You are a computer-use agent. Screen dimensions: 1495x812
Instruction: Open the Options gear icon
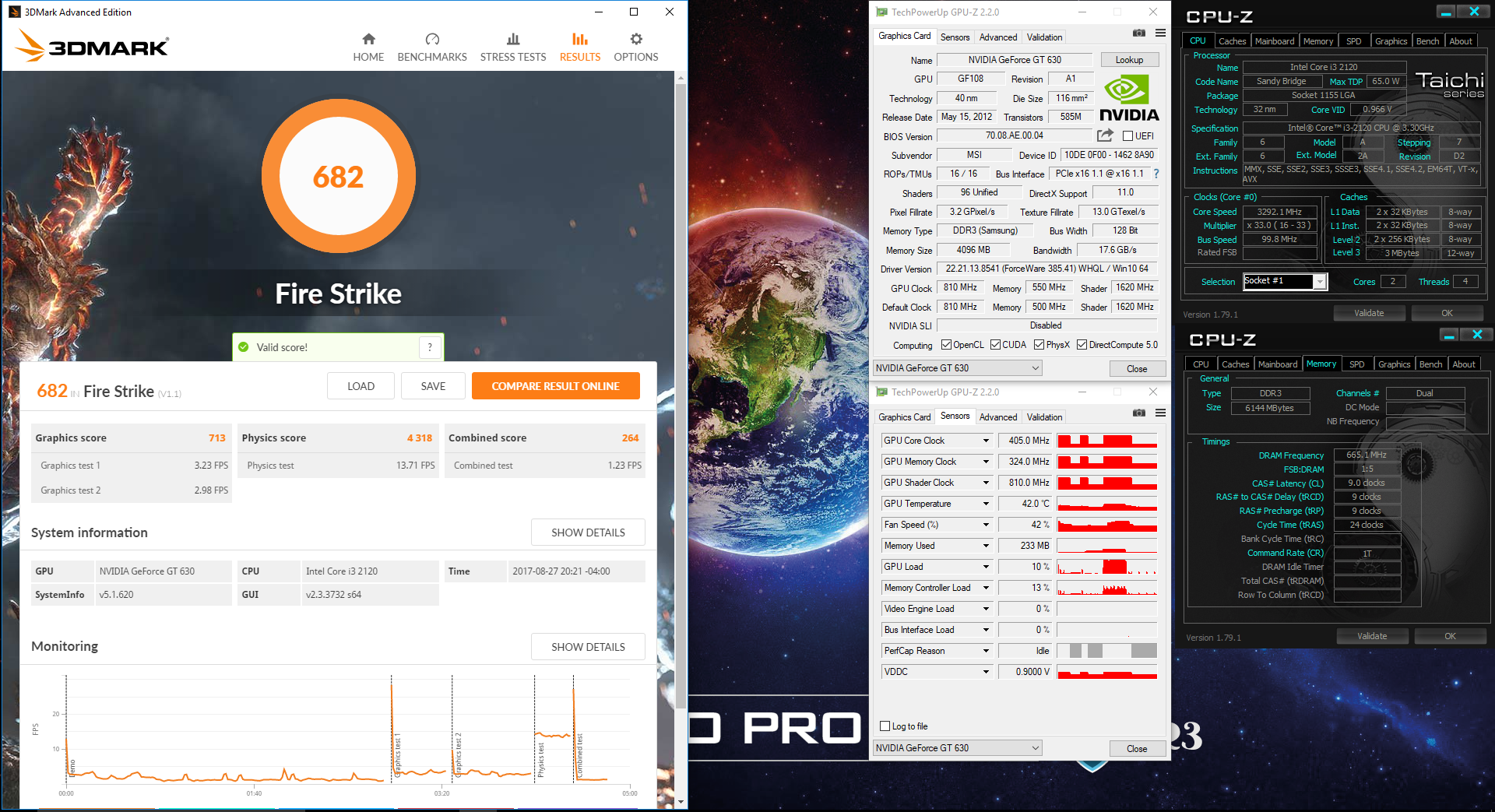(x=636, y=39)
